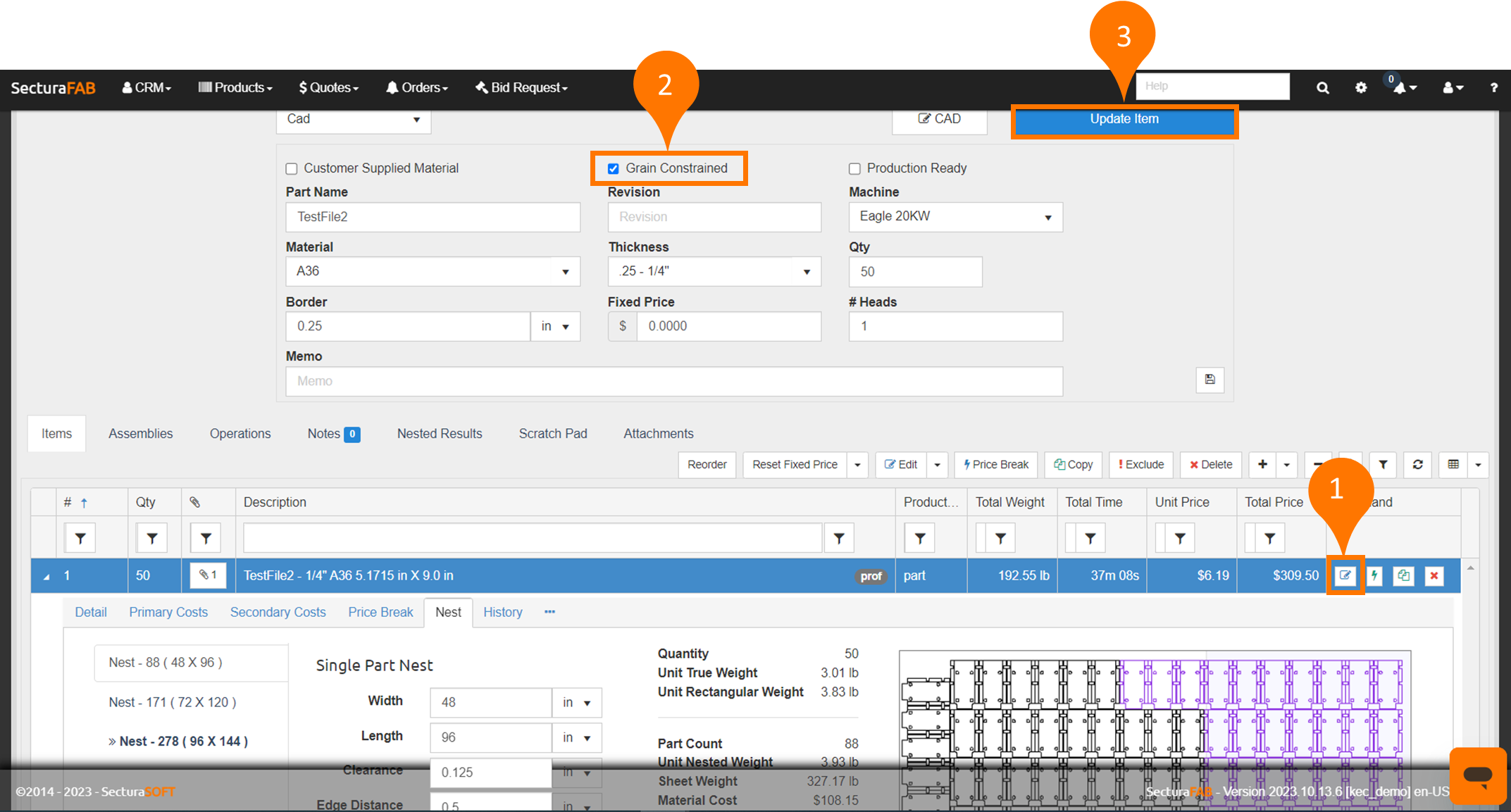Click the green copy icon in row 1

tap(1403, 575)
